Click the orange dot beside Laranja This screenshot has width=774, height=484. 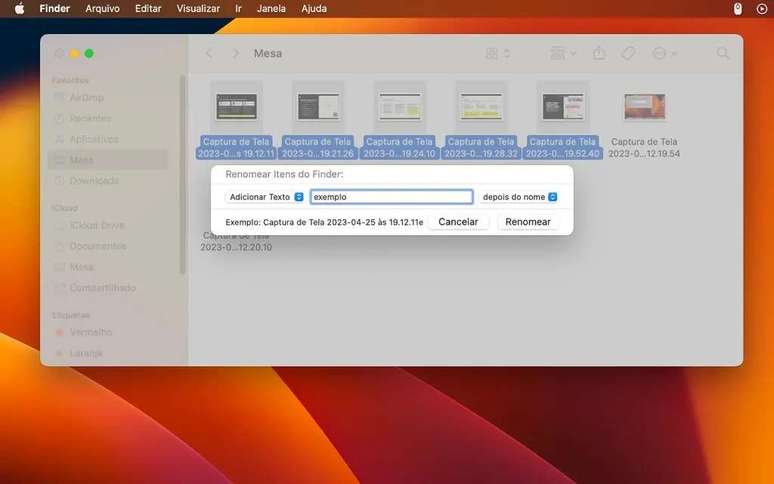pos(59,353)
